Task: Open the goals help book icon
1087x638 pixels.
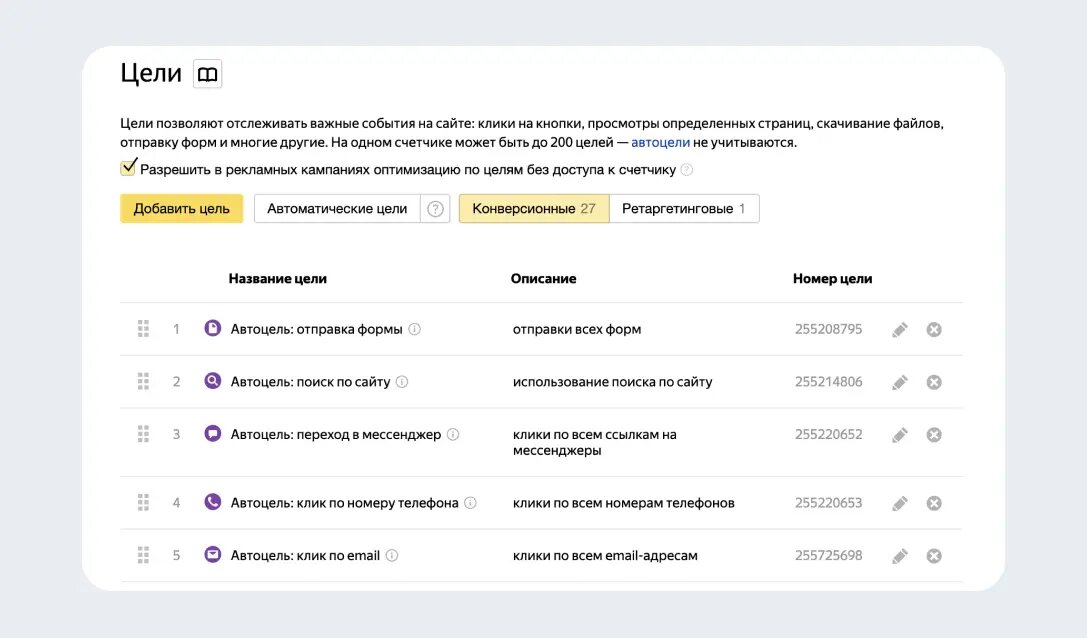Action: [x=207, y=74]
